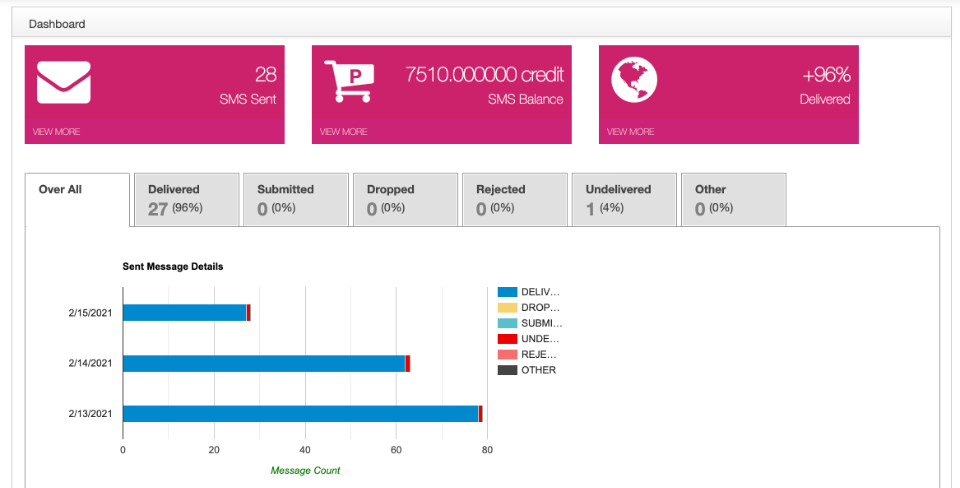960x488 pixels.
Task: Click the shopping cart icon on SMS Balance card
Action: 348,81
